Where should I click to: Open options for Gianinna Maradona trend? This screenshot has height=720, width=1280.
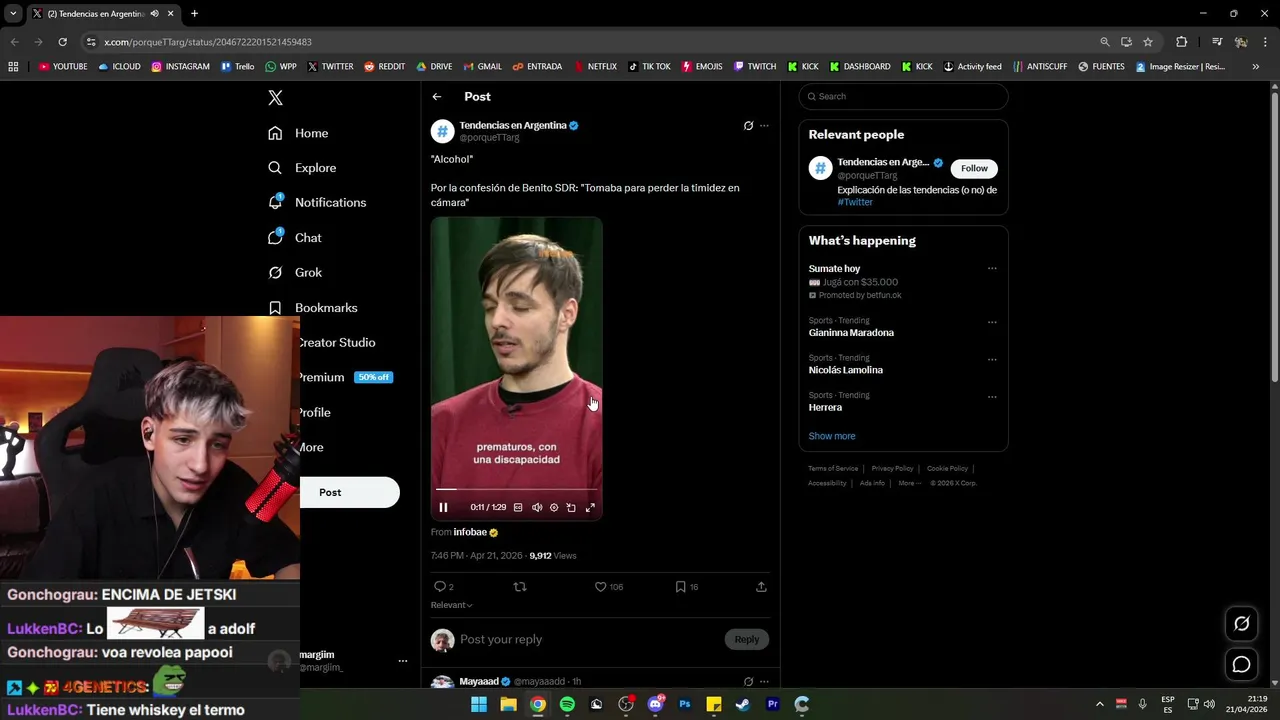pos(992,322)
